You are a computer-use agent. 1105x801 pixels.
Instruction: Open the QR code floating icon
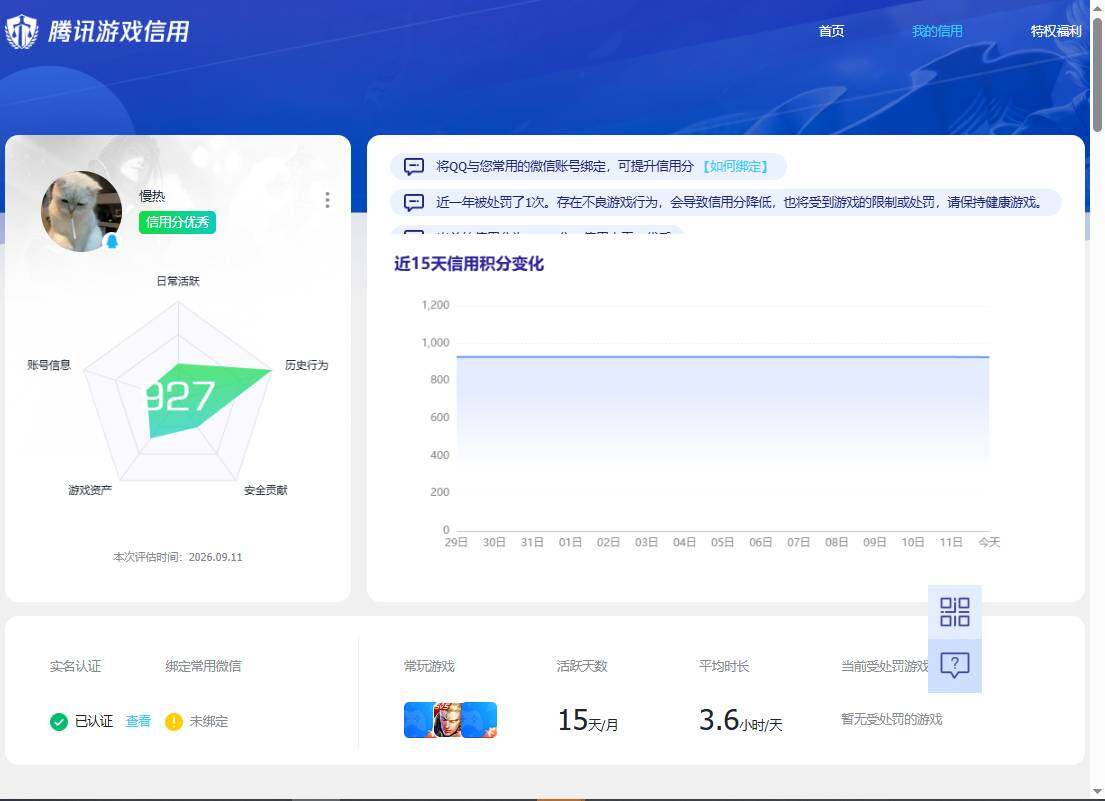click(x=954, y=611)
